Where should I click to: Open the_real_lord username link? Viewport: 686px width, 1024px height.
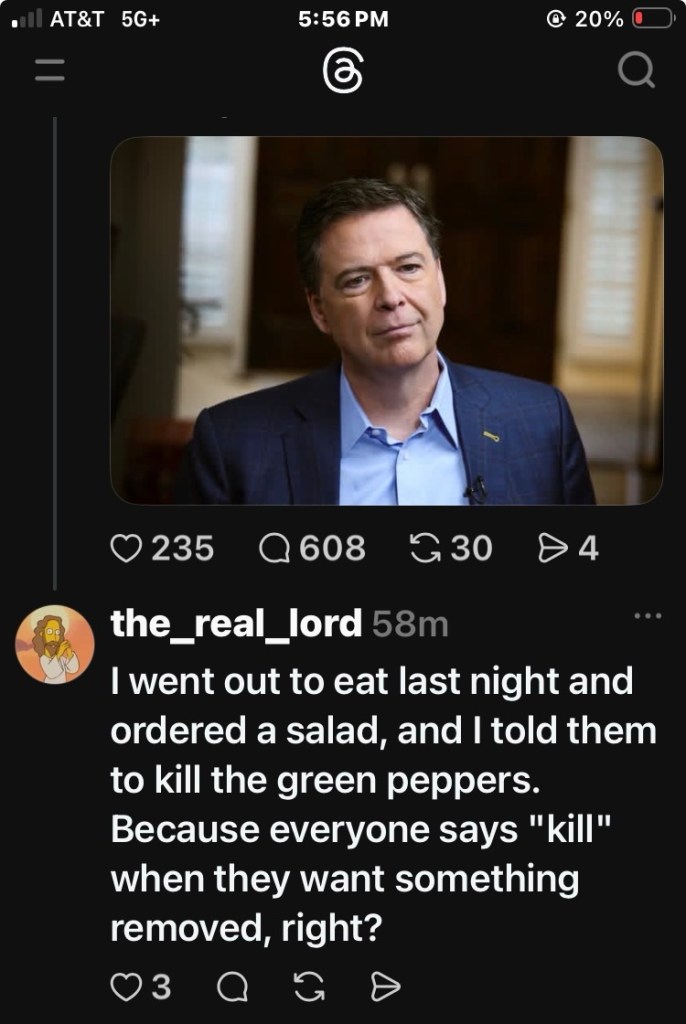(x=235, y=624)
